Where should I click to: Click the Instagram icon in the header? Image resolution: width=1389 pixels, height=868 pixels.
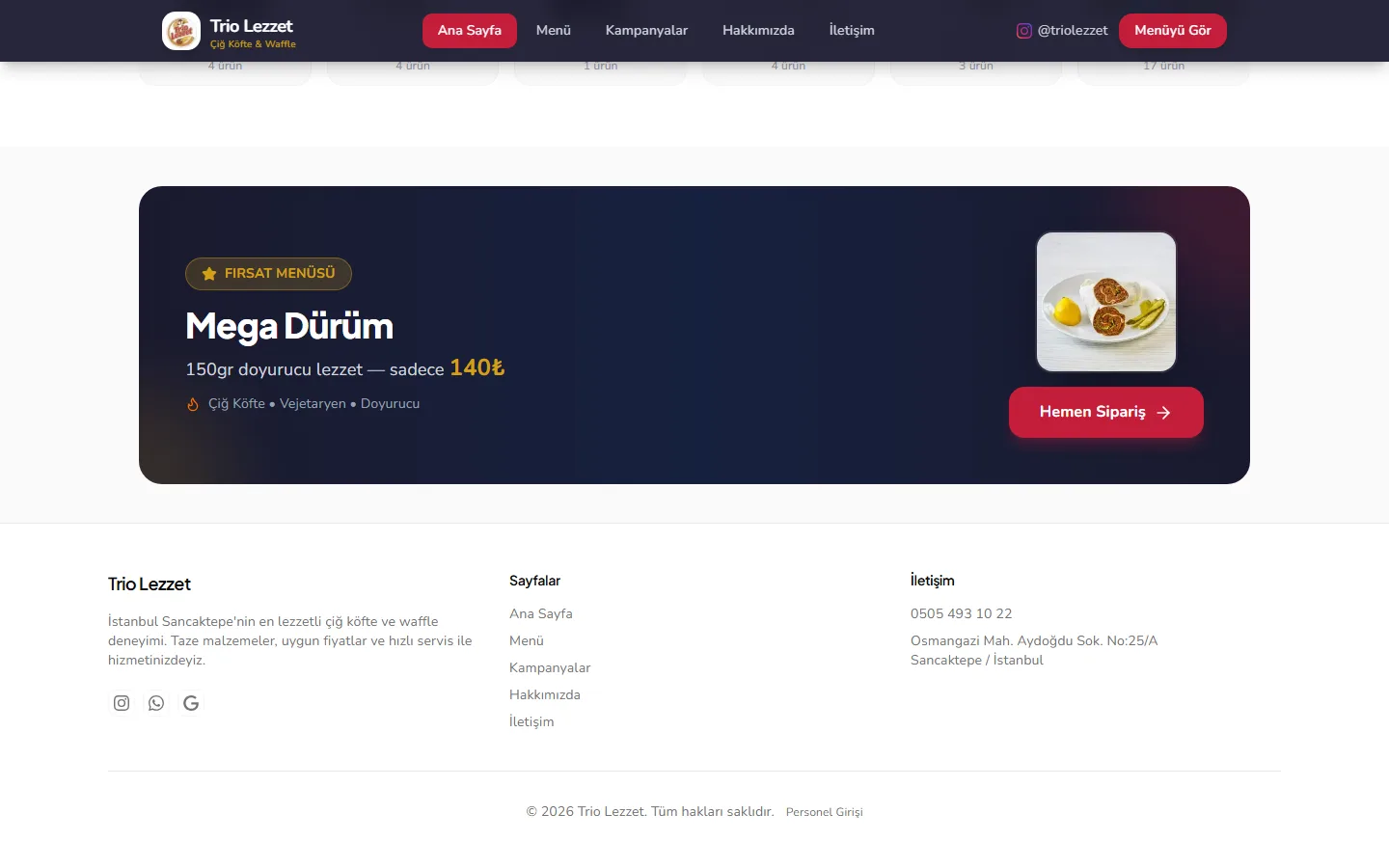pos(1024,31)
